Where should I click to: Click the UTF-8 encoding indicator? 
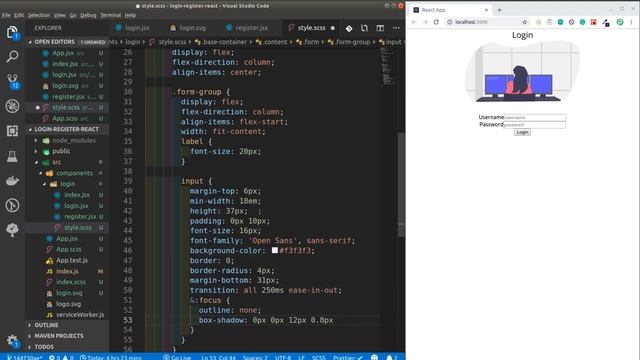click(283, 357)
